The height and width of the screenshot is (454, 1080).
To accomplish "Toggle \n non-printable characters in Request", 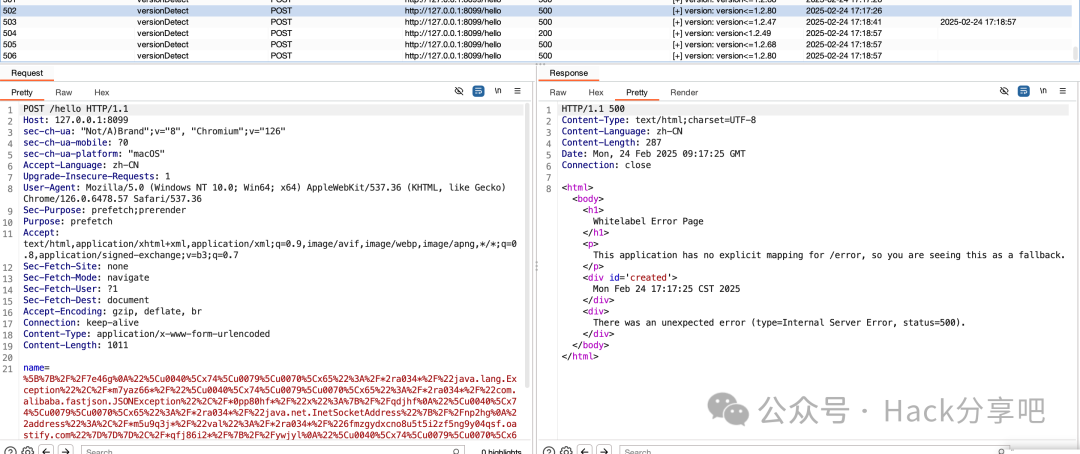I will (498, 92).
